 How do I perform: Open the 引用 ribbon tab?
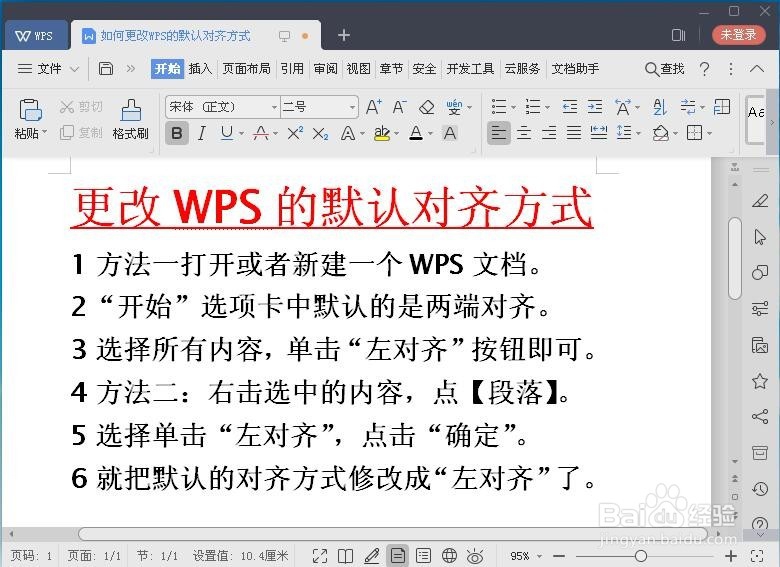pos(292,69)
